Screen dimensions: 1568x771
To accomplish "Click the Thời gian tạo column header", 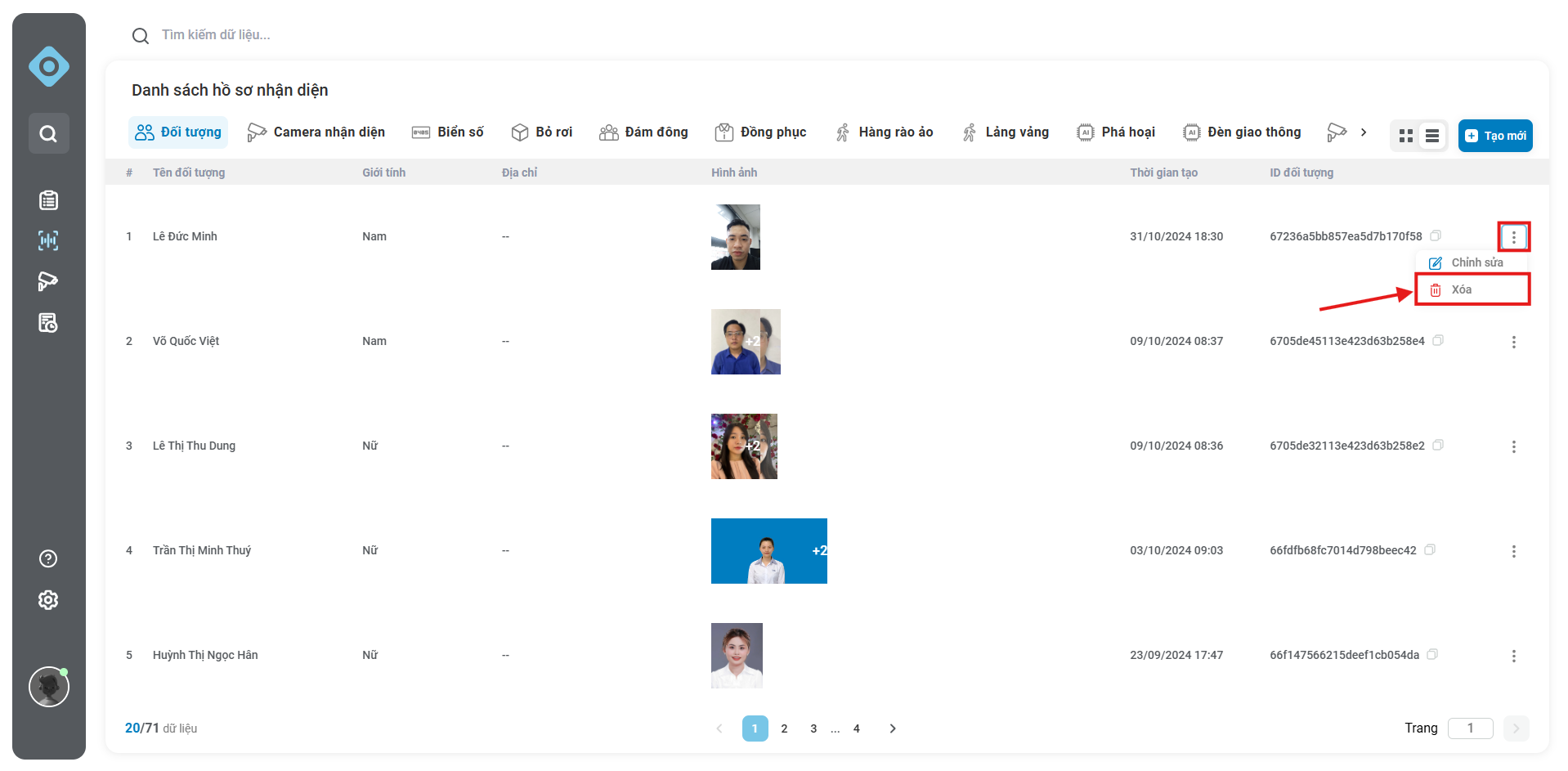I will (x=1163, y=173).
